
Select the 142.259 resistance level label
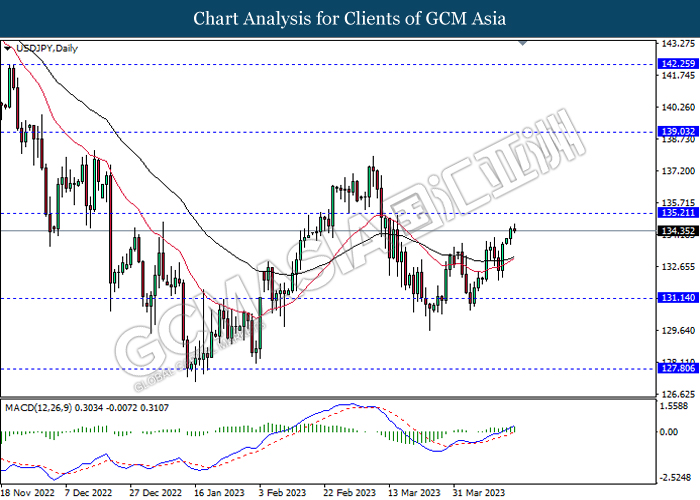(678, 64)
